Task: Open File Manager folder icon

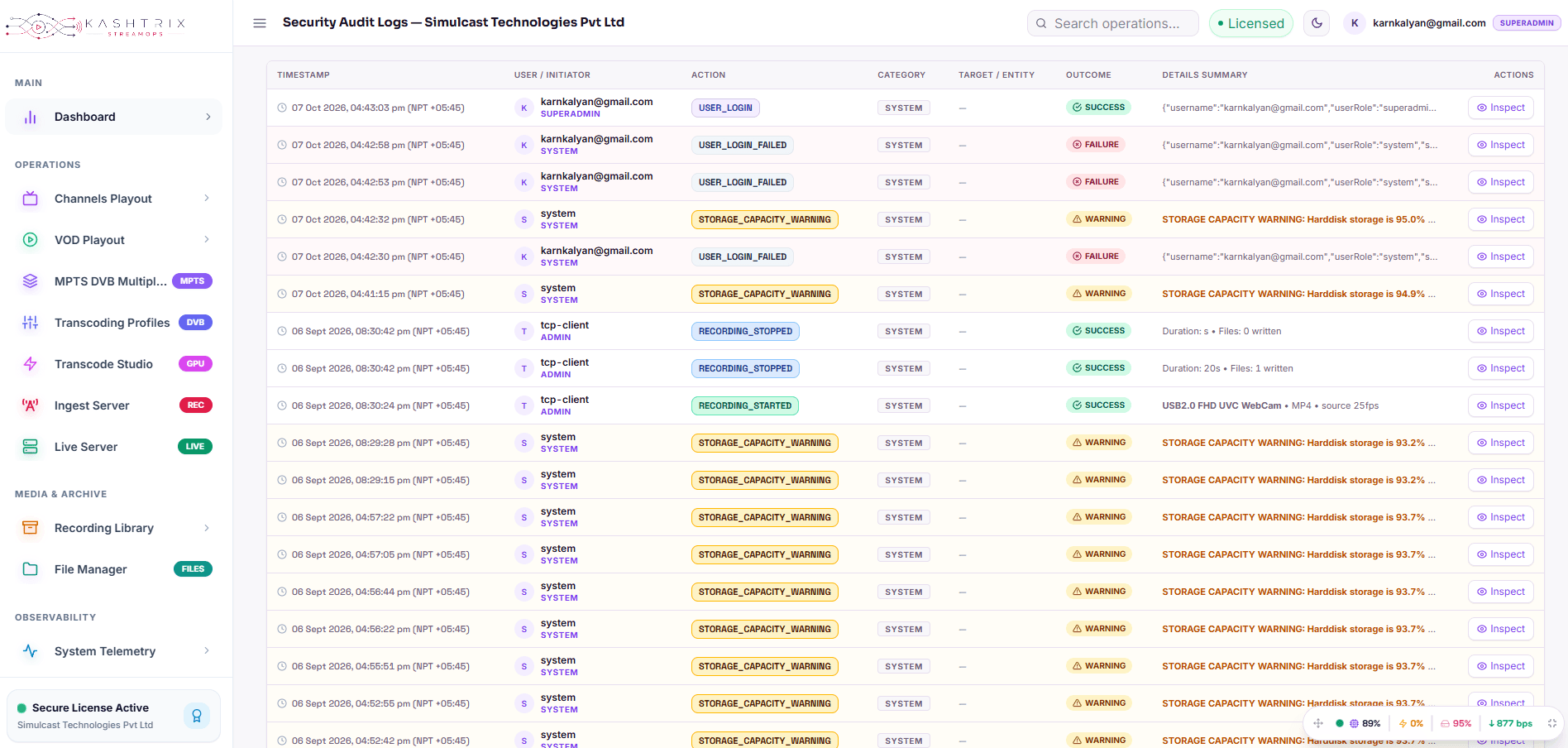Action: (x=31, y=569)
